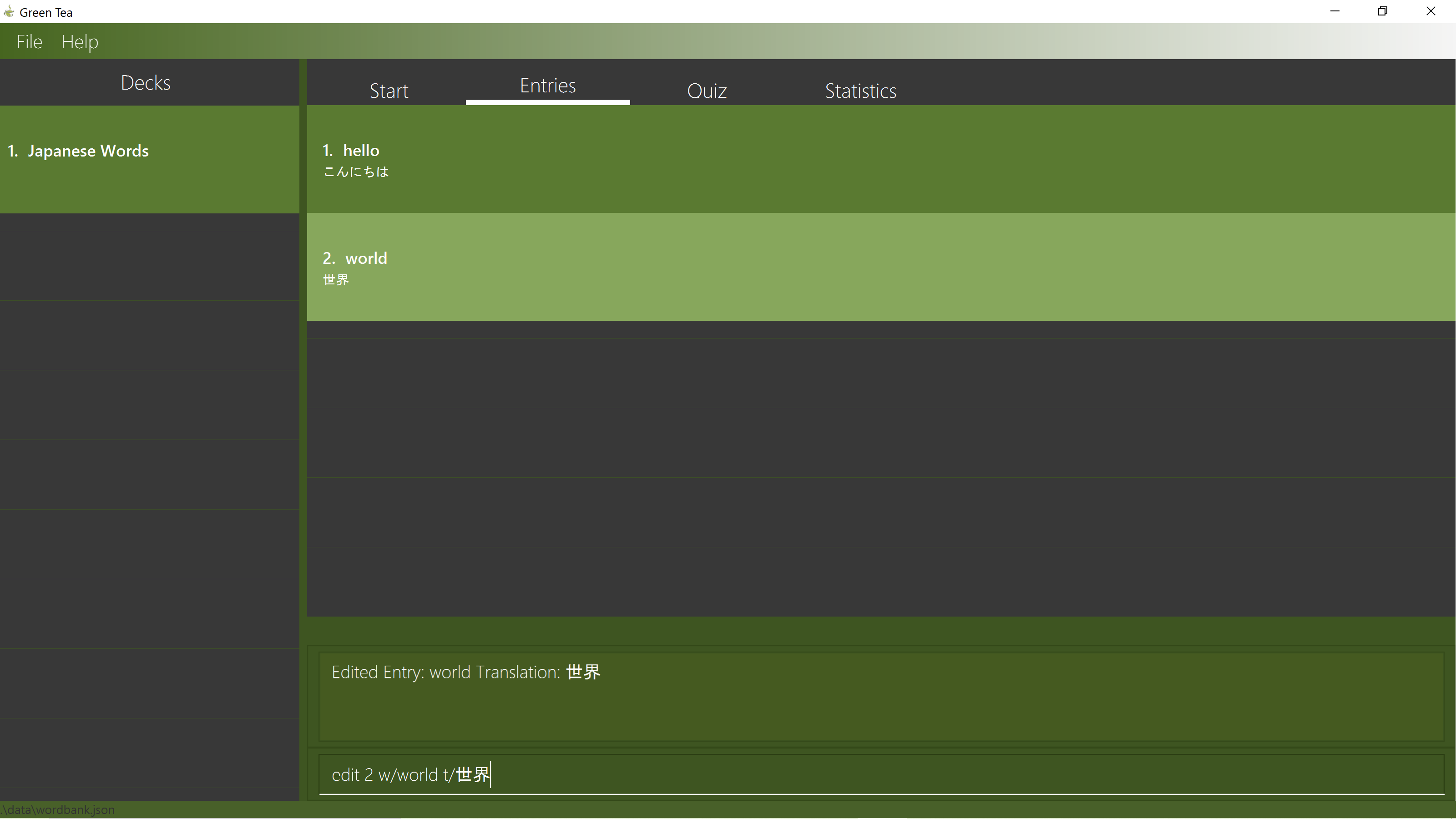This screenshot has width=1456, height=819.
Task: Open the File menu
Action: (x=30, y=42)
